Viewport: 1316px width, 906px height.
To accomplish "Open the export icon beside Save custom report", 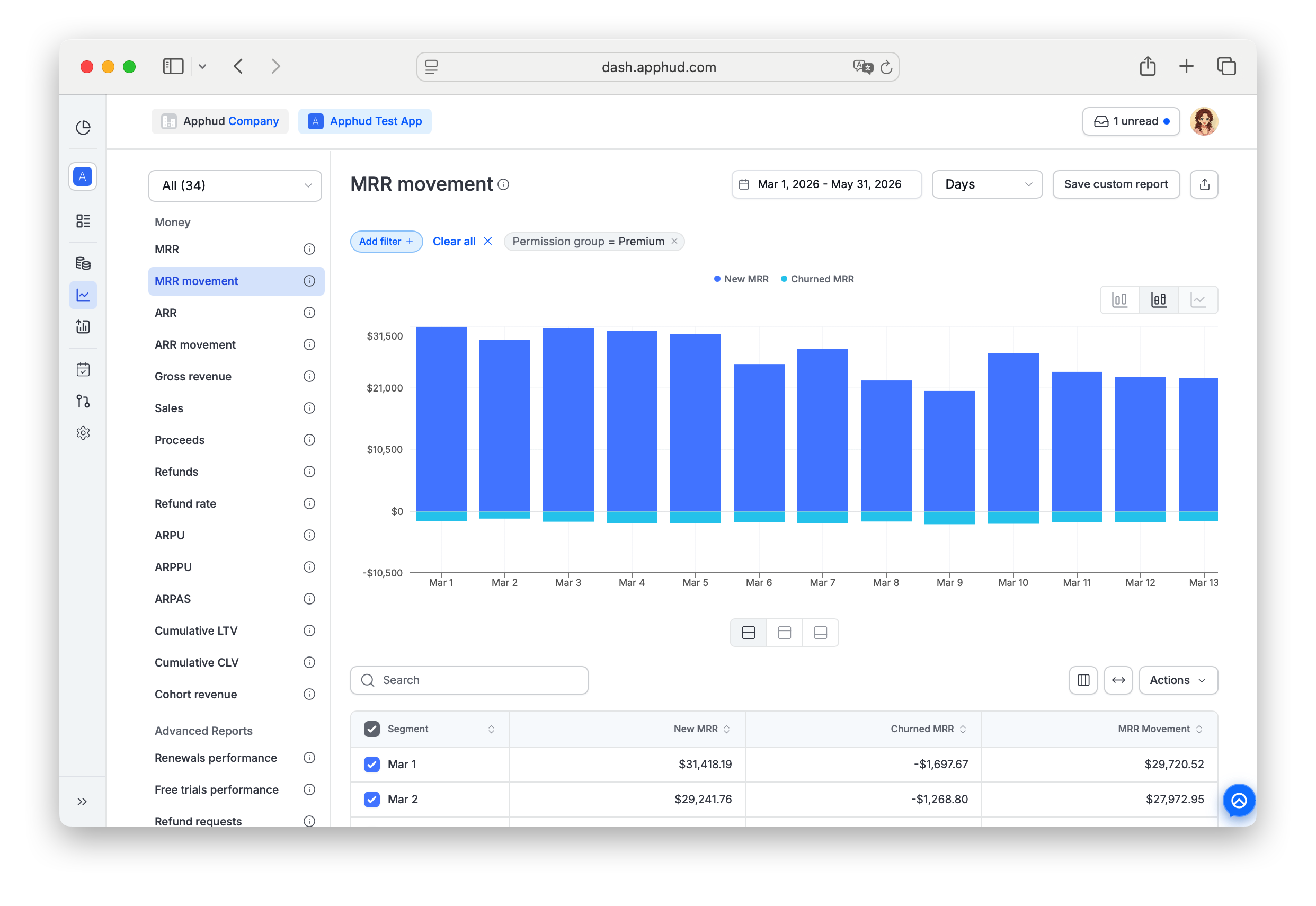I will tap(1204, 184).
